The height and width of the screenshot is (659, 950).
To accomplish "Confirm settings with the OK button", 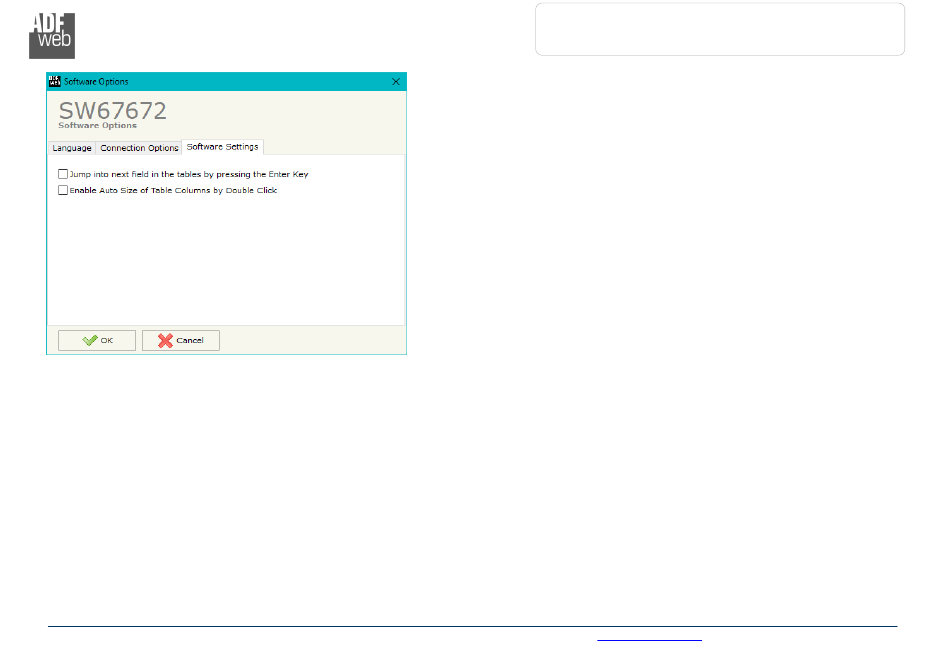I will [97, 340].
